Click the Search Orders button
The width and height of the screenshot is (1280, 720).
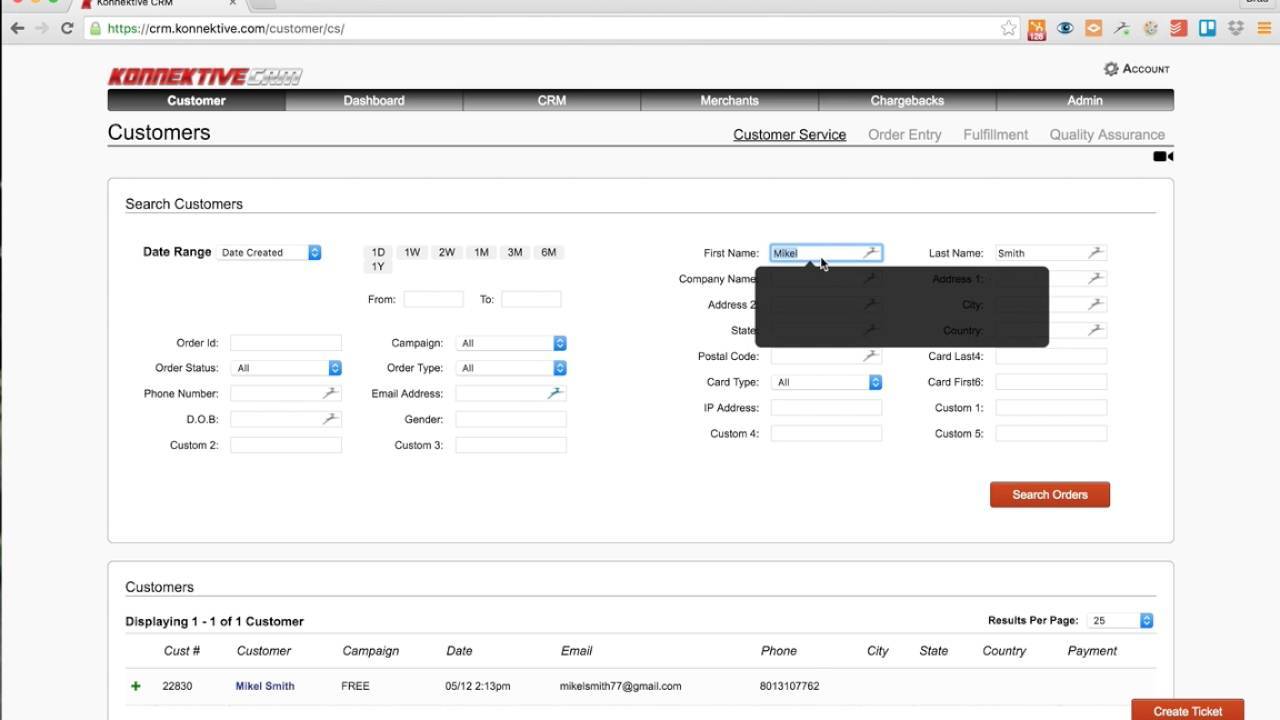[1049, 494]
